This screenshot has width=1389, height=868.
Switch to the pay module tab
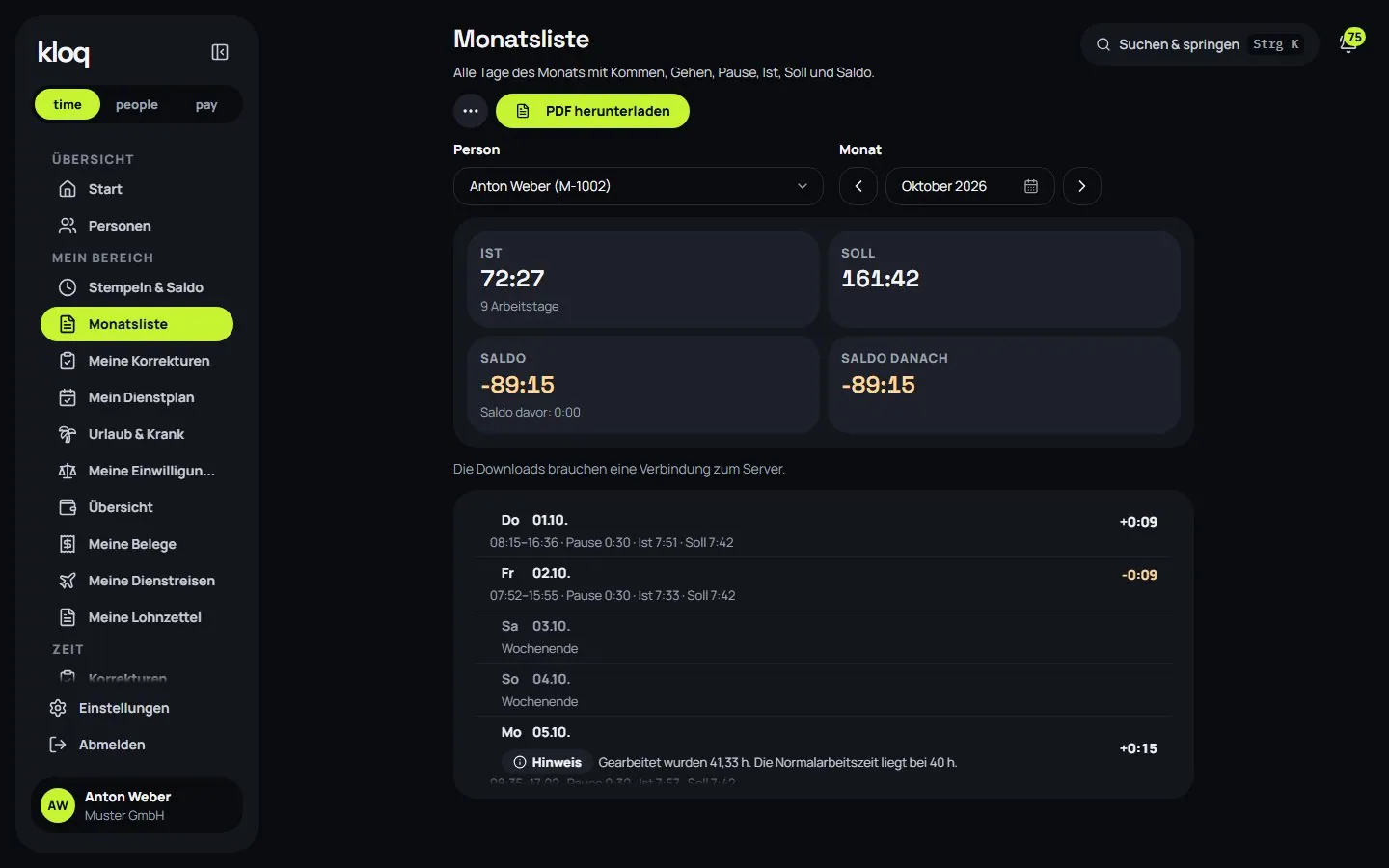tap(206, 104)
